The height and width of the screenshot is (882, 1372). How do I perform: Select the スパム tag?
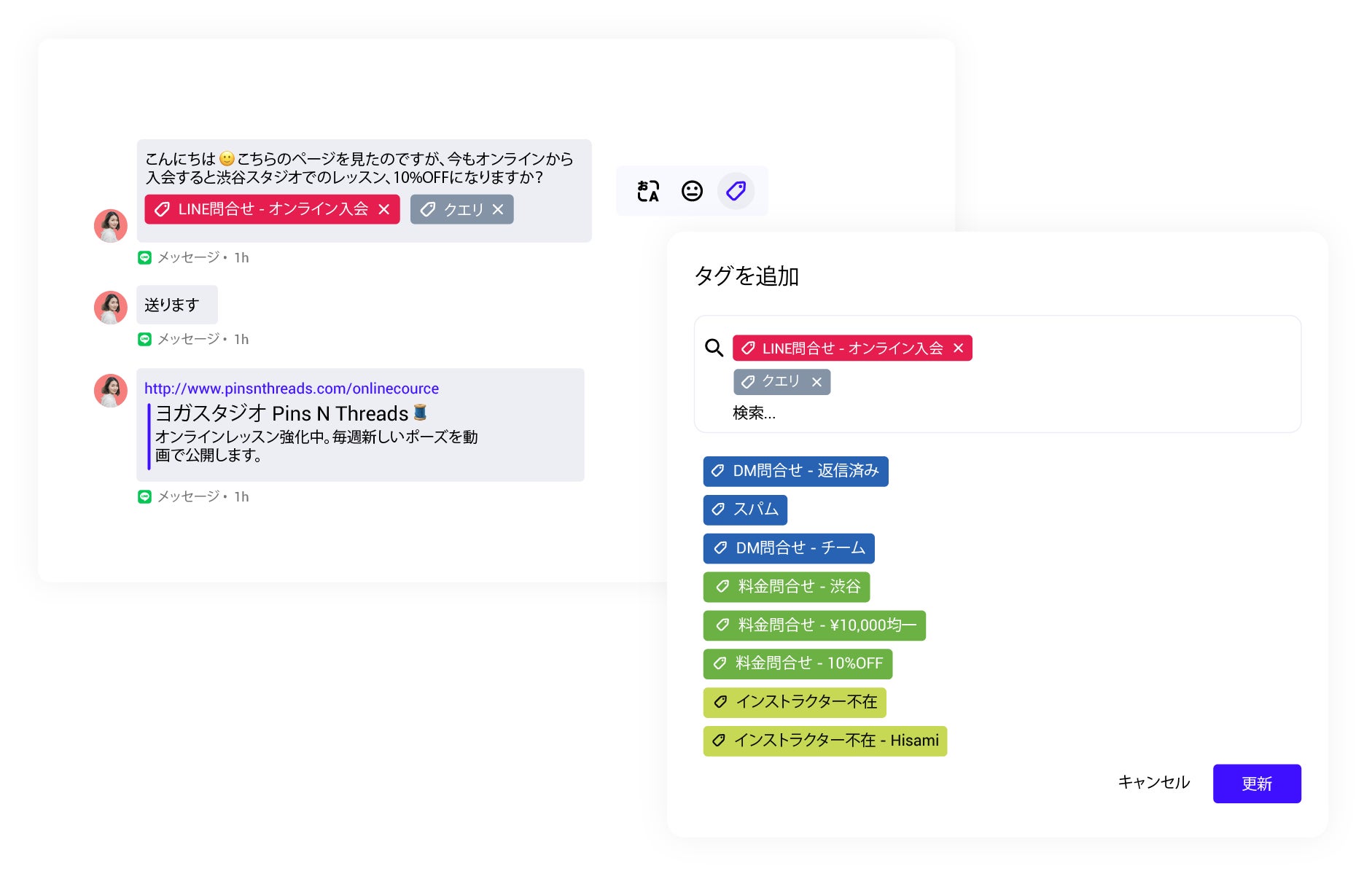(x=745, y=510)
